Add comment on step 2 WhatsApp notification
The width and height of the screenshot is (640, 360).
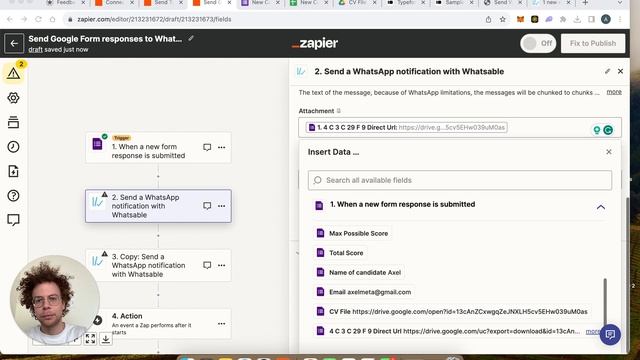point(207,206)
